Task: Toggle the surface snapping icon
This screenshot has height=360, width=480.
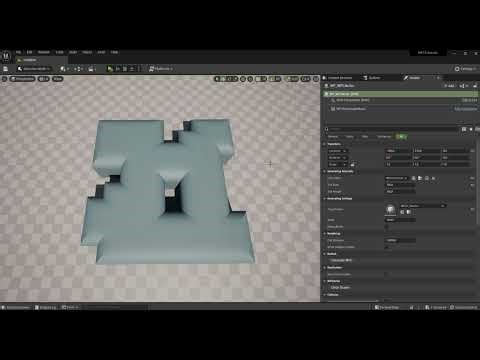Action: coord(250,79)
